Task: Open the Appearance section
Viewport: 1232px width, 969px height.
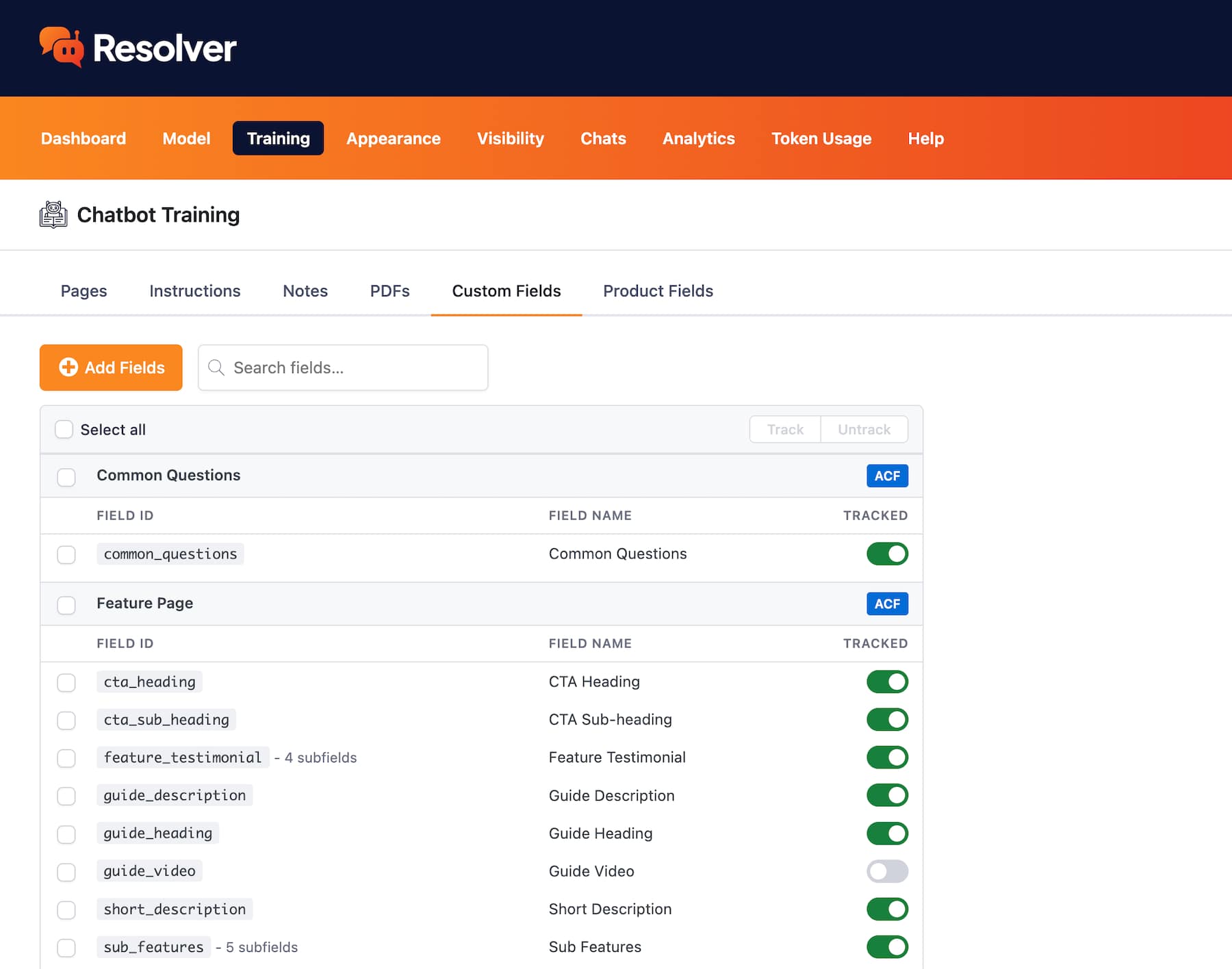Action: (x=394, y=138)
